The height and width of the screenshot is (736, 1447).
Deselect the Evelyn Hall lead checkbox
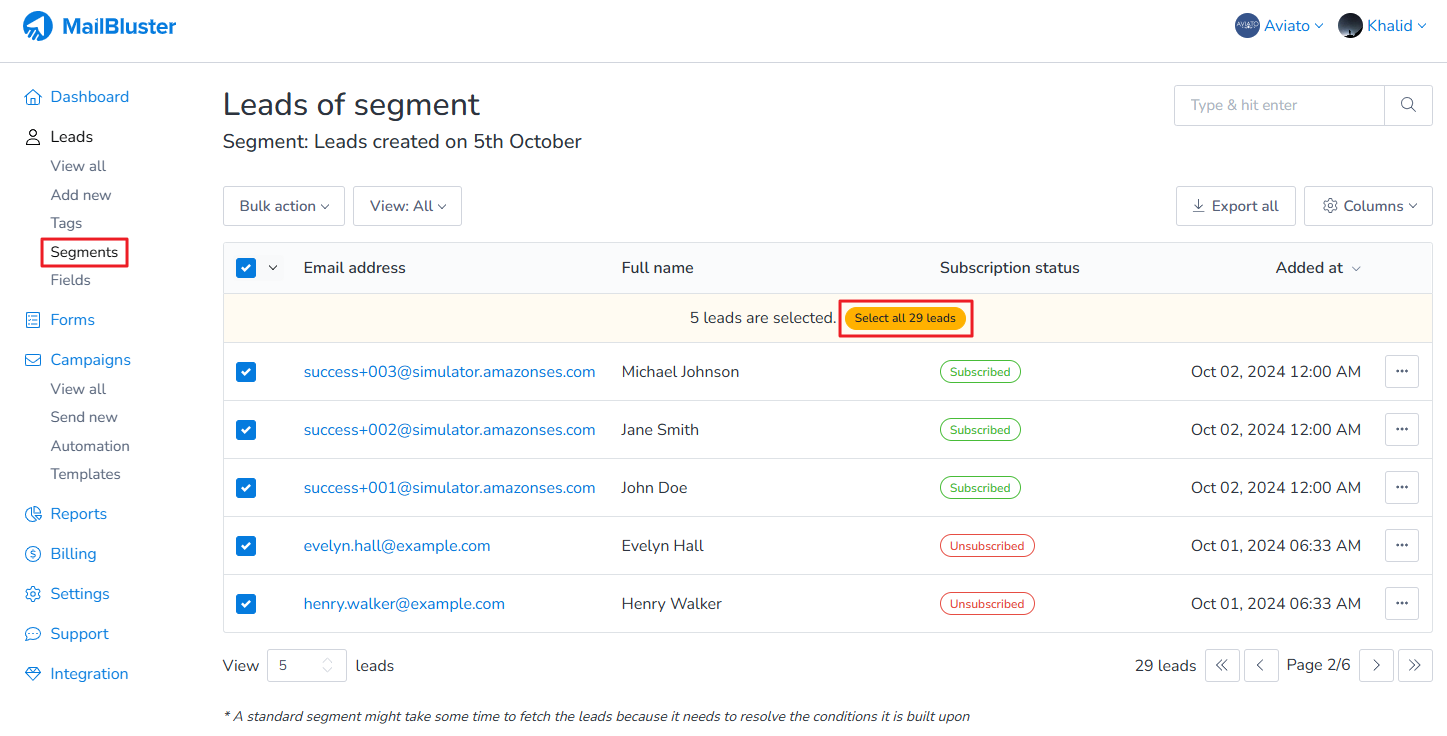[246, 546]
